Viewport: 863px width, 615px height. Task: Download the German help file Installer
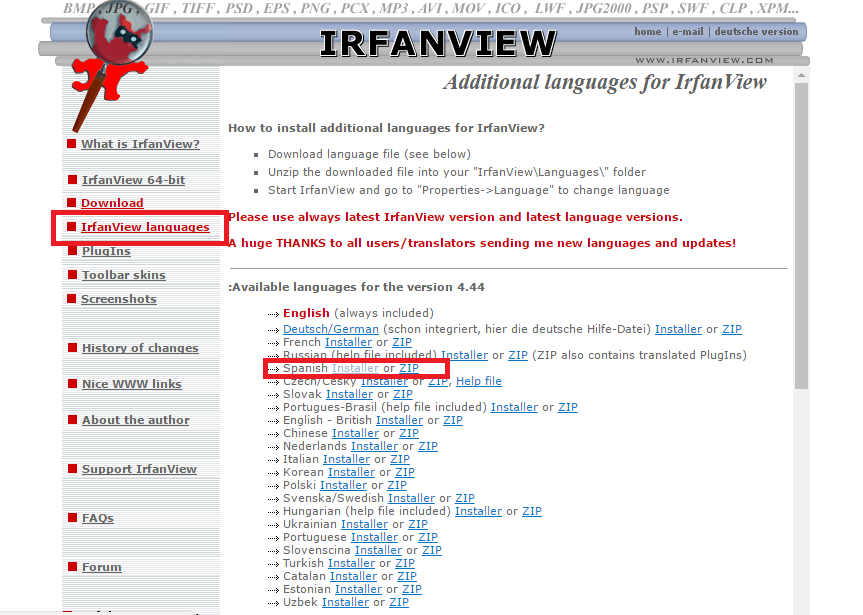678,329
